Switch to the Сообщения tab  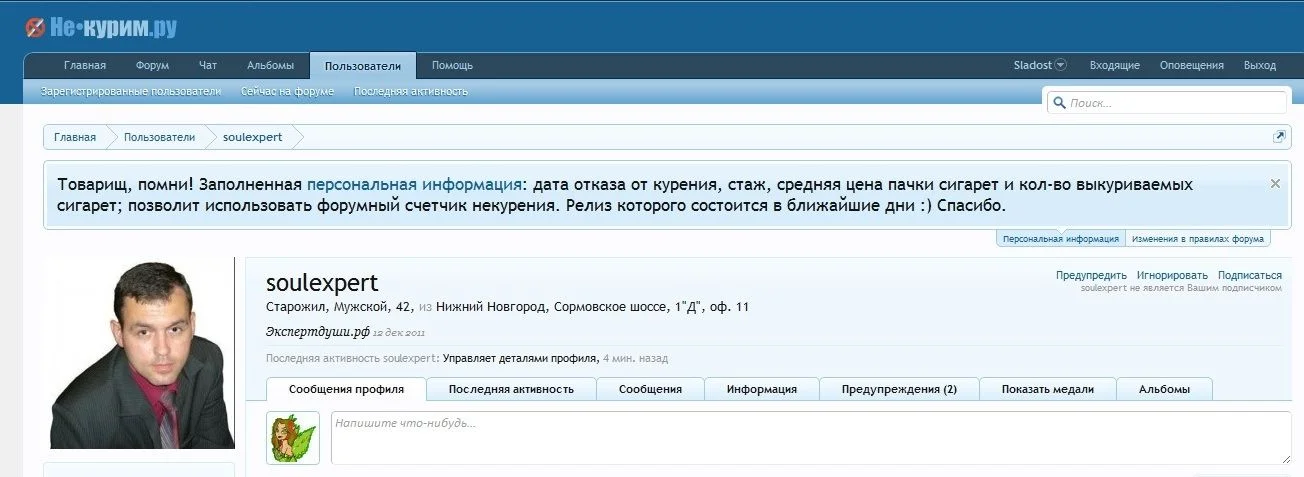coord(650,389)
